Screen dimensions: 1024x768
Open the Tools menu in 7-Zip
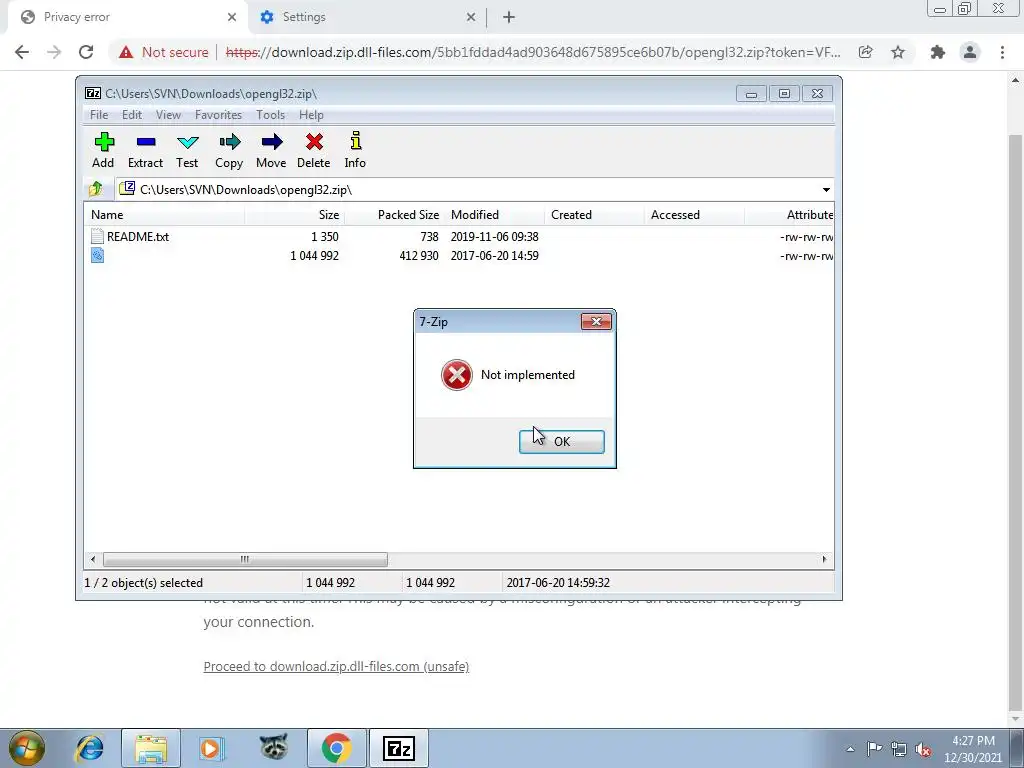(270, 115)
